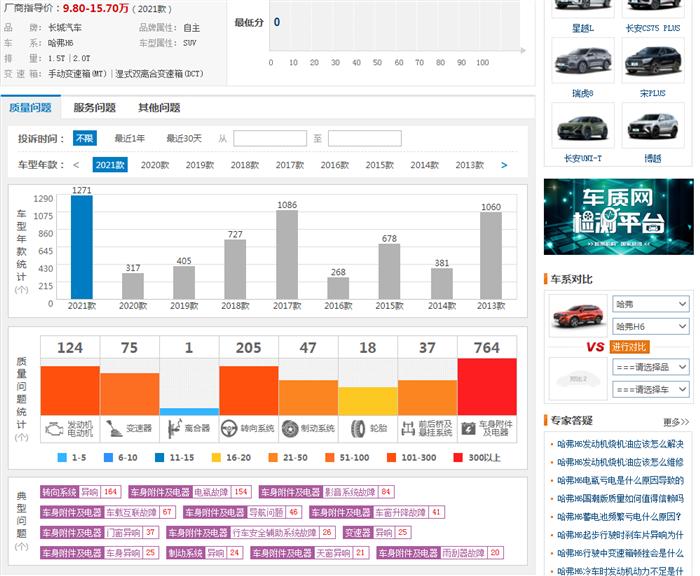Open the 请选择车 series dropdown
The width and height of the screenshot is (700, 576).
point(651,389)
